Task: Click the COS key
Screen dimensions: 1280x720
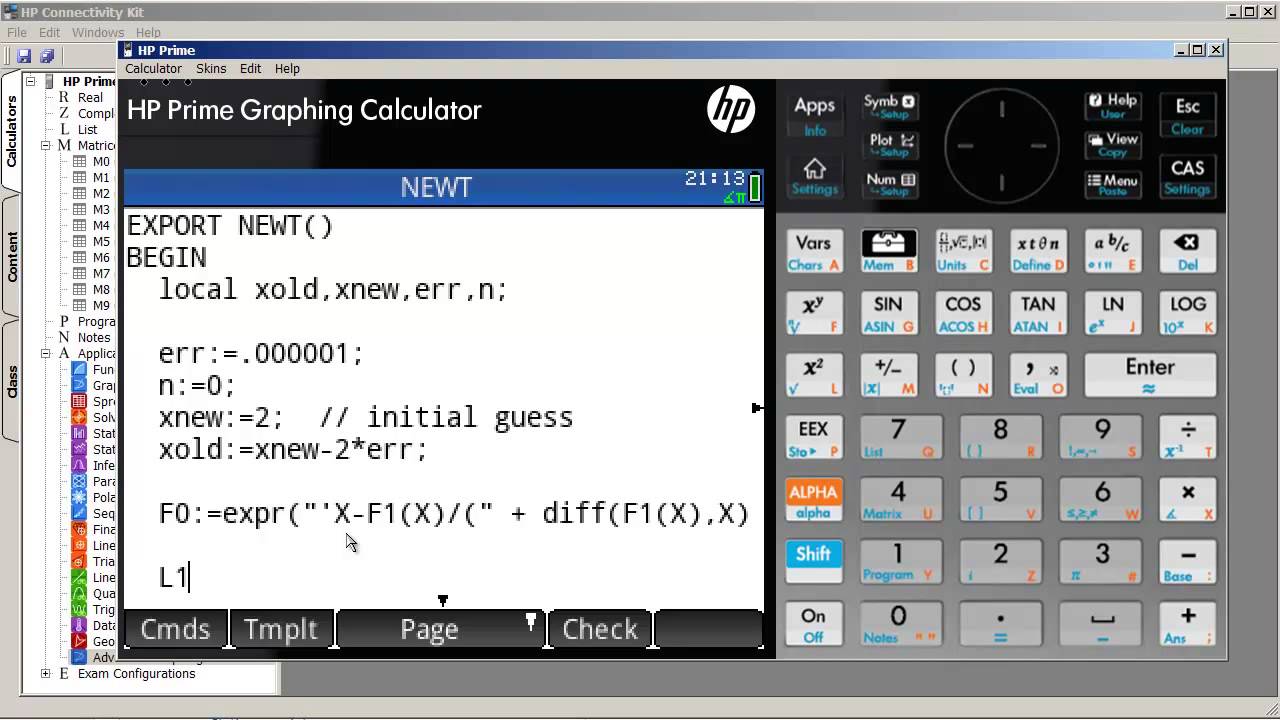Action: 963,314
